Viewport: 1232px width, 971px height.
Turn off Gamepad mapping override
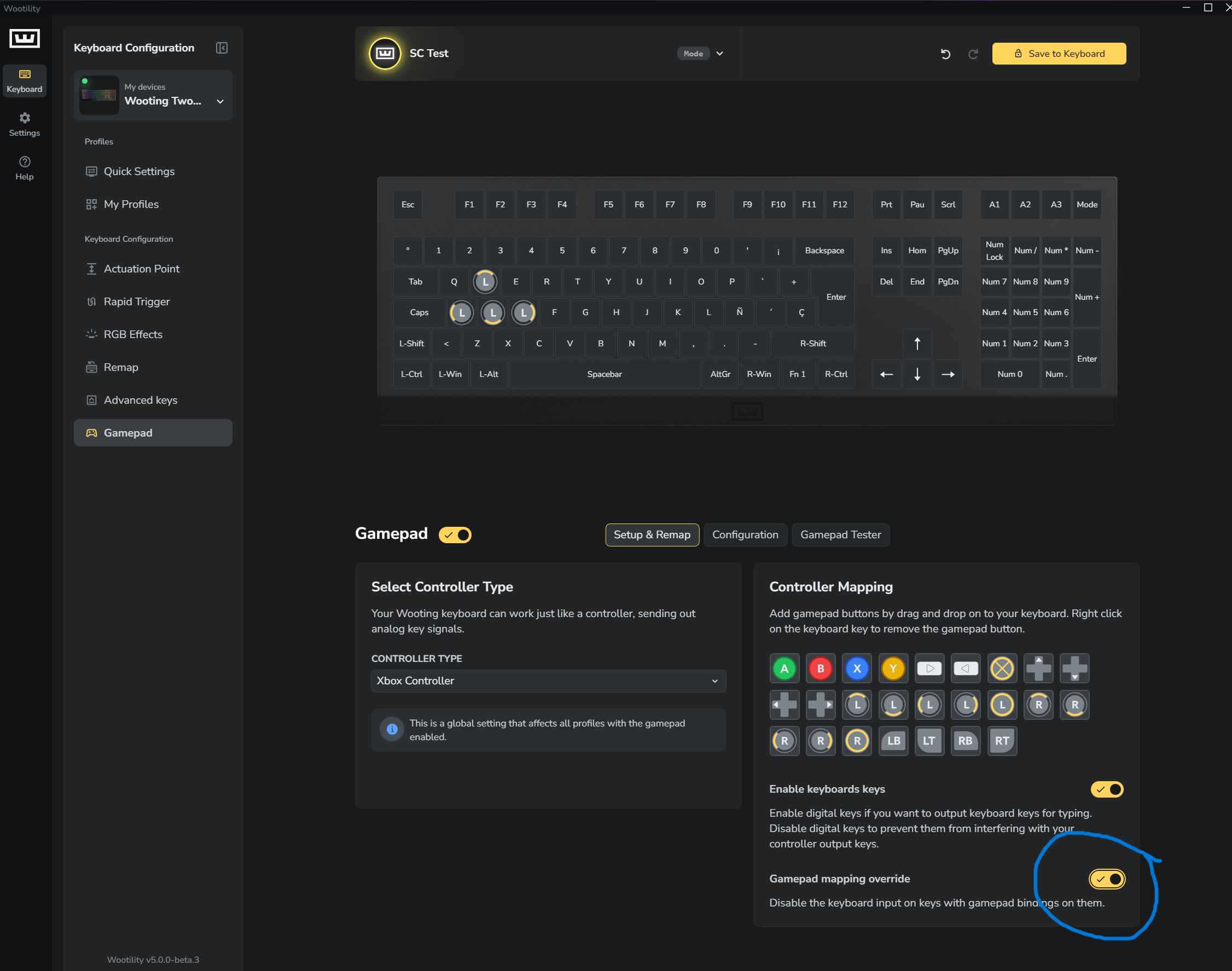pos(1106,879)
